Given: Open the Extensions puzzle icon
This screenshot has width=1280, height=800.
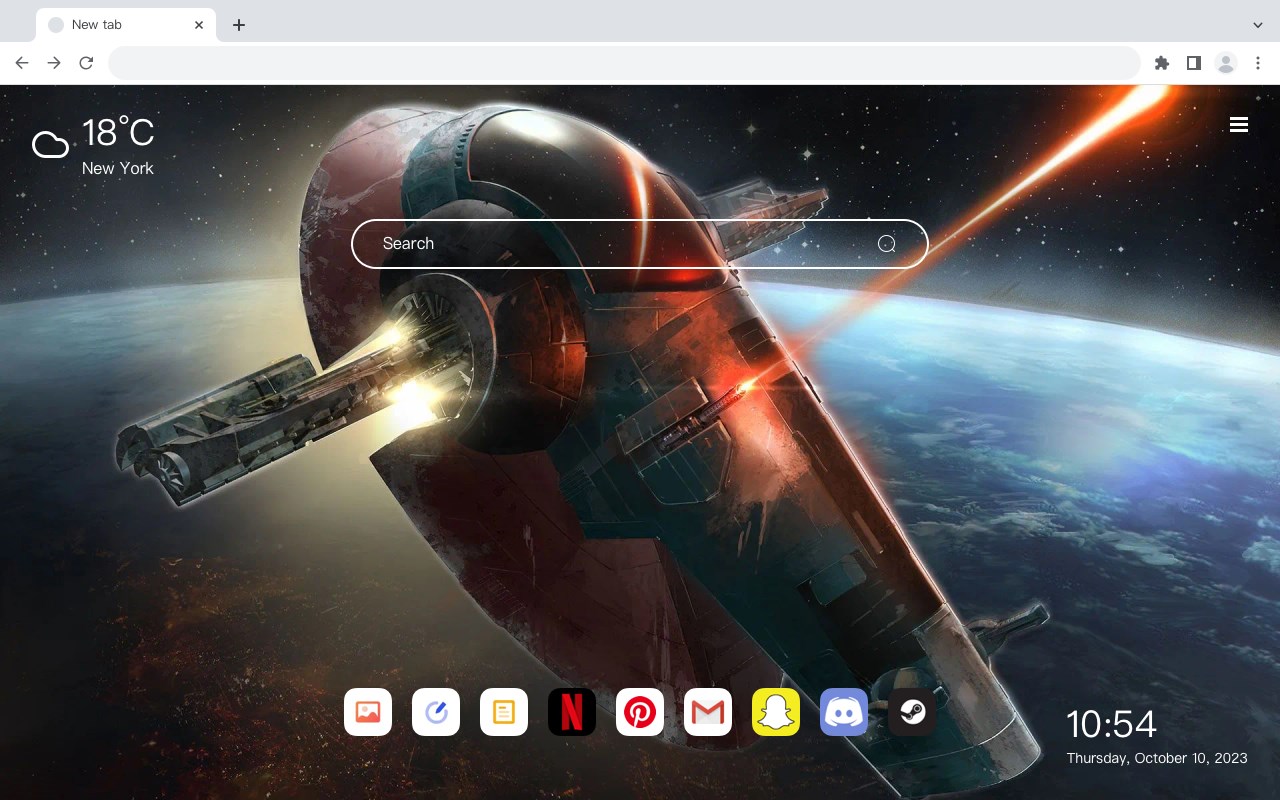Looking at the screenshot, I should 1161,63.
